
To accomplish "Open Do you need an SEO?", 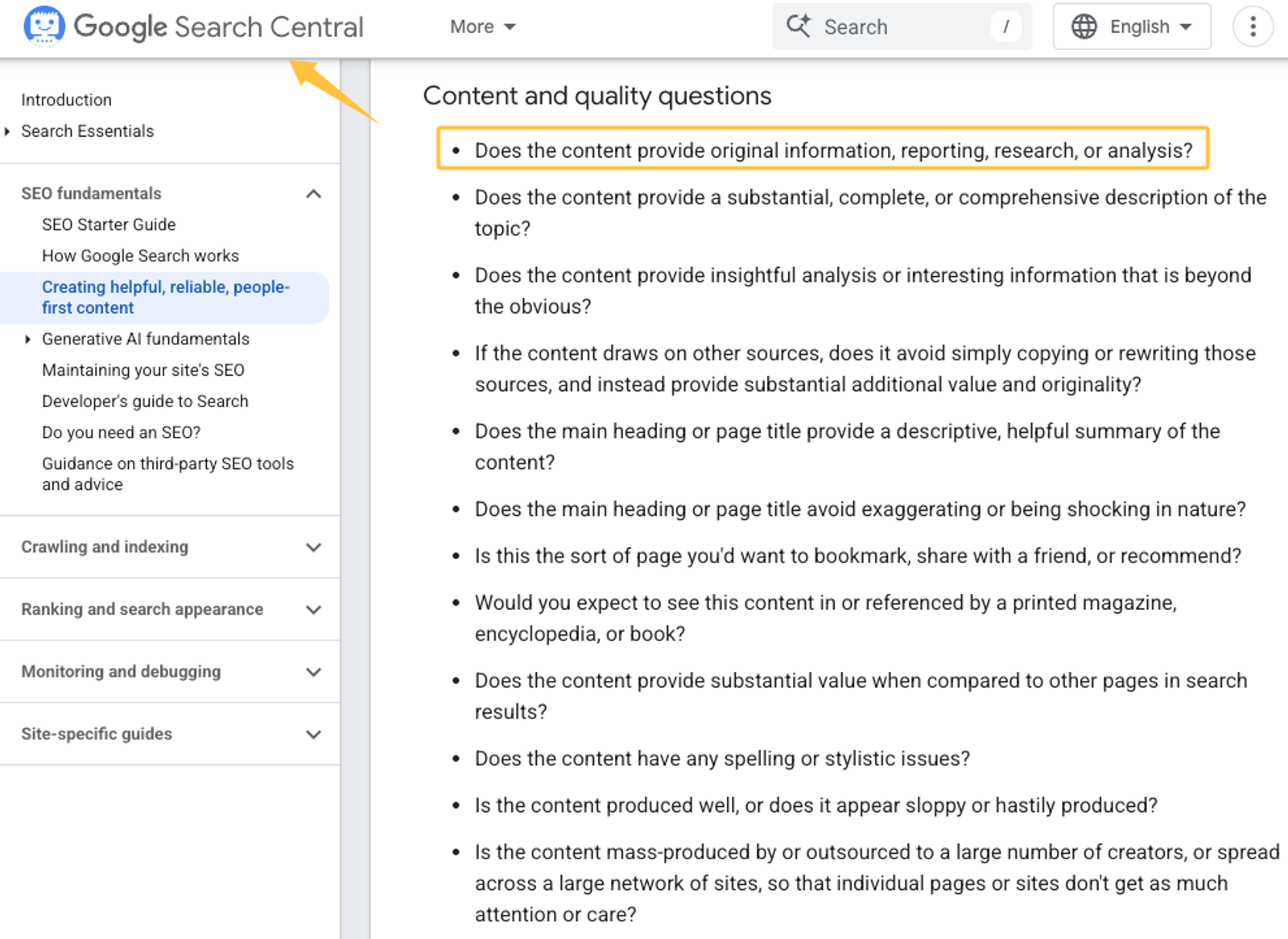I will tap(121, 433).
